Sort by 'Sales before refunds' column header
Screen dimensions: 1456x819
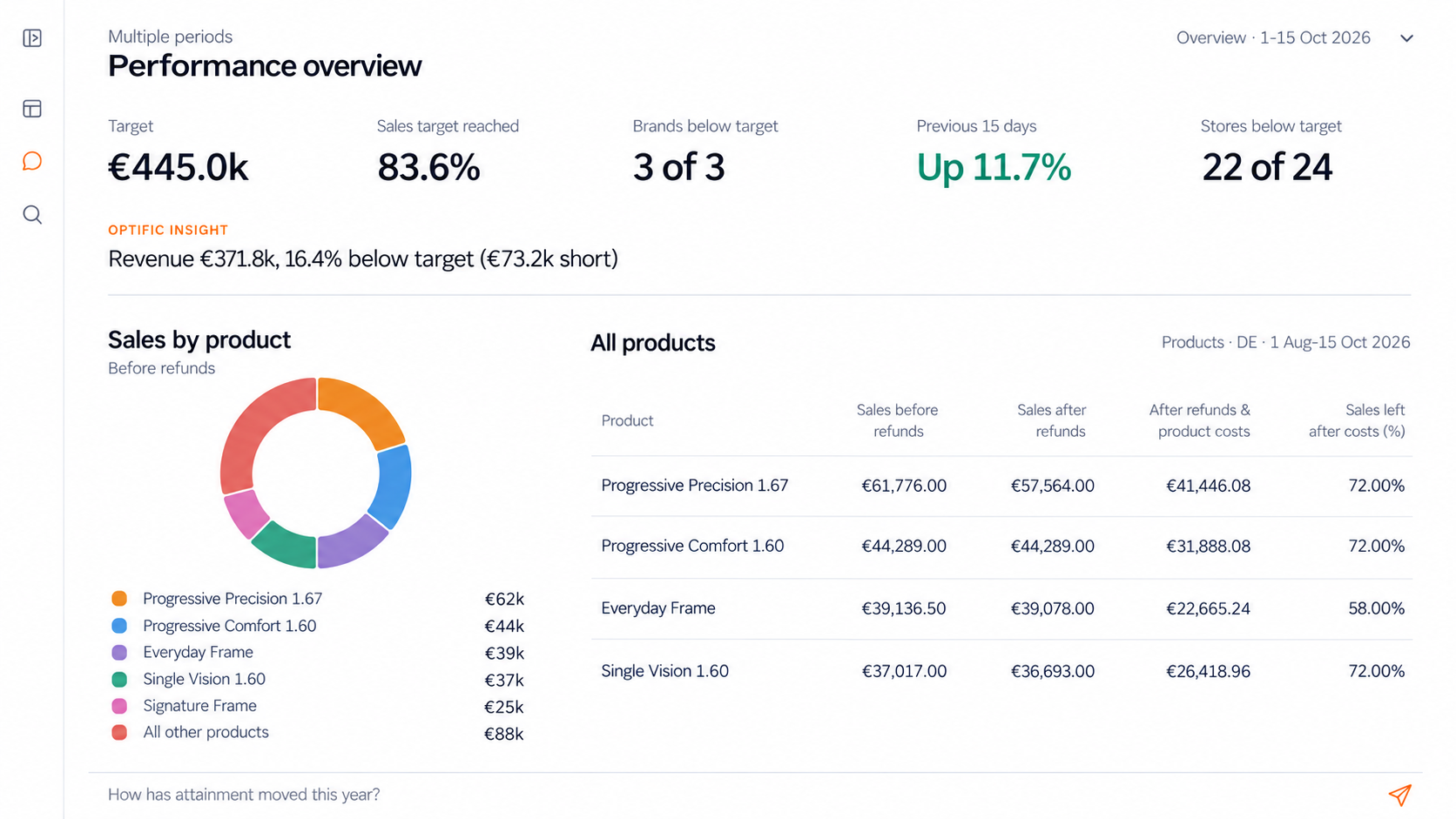pos(897,420)
